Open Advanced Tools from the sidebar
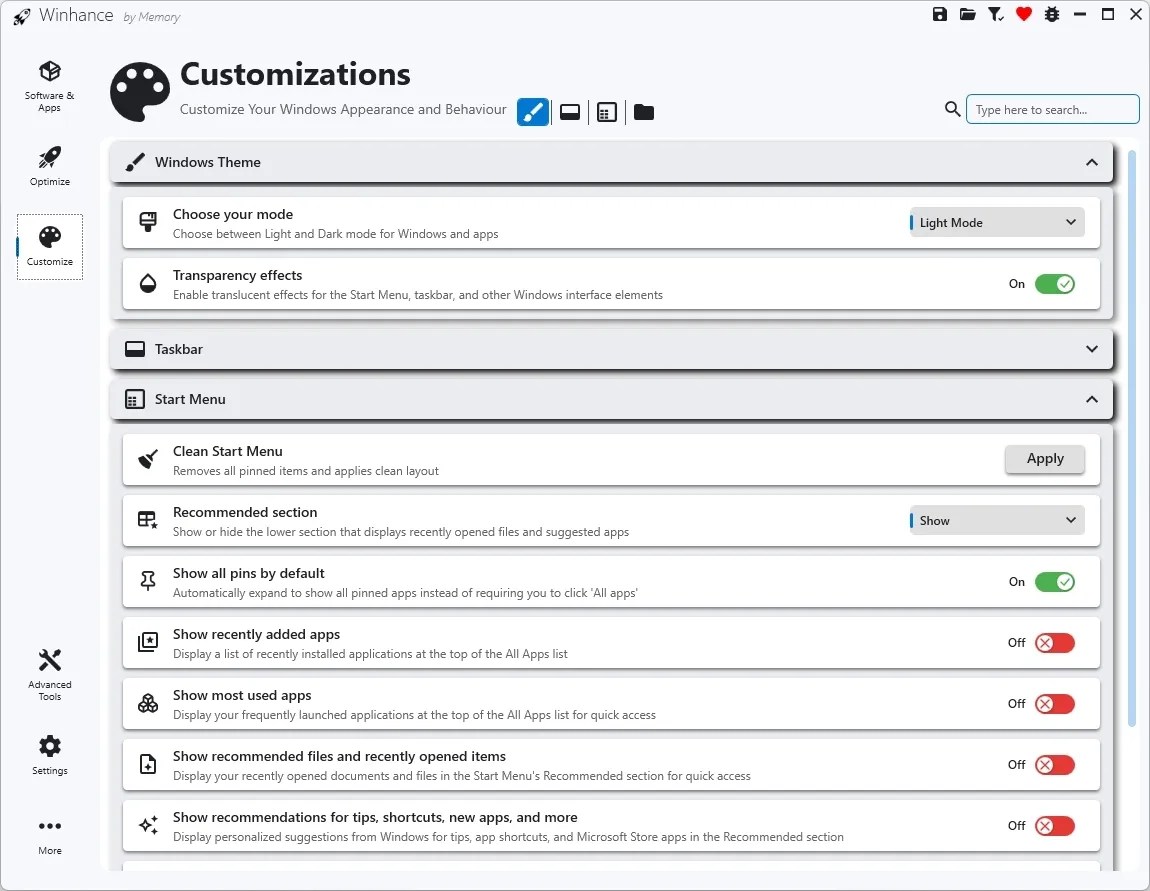This screenshot has height=891, width=1150. point(49,672)
